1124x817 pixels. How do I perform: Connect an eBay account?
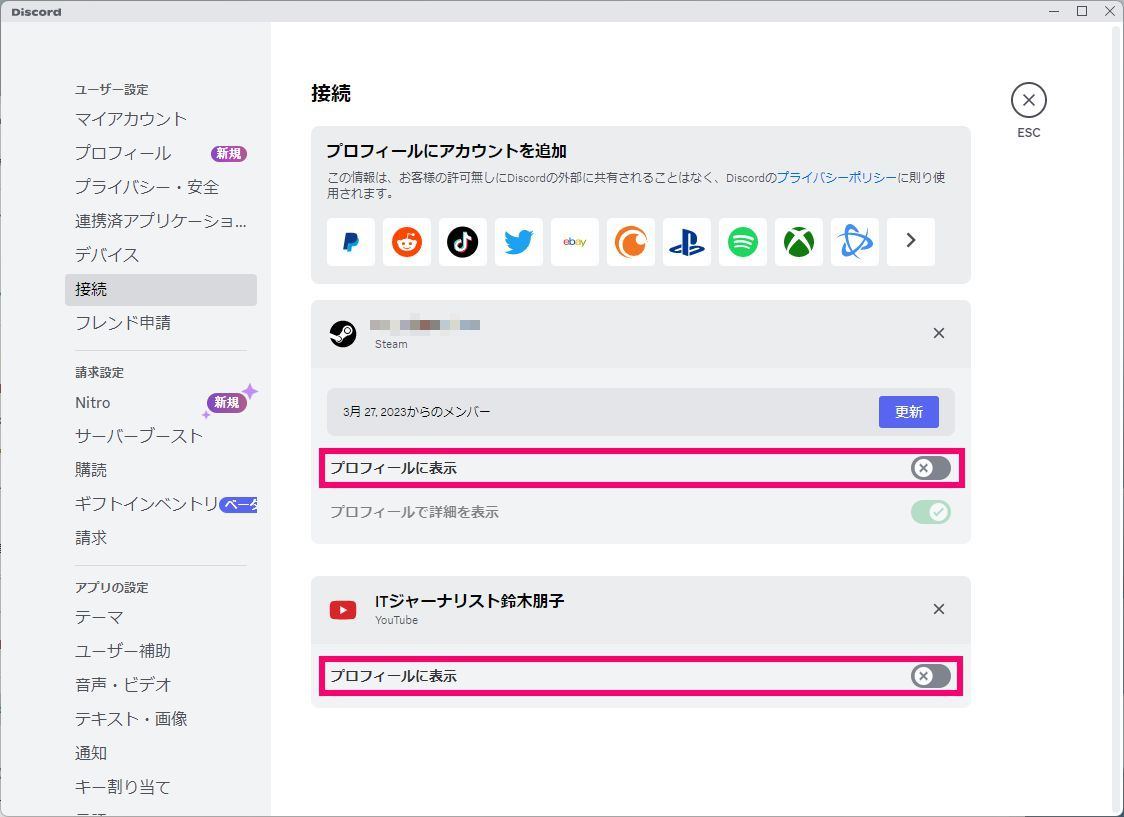tap(575, 242)
